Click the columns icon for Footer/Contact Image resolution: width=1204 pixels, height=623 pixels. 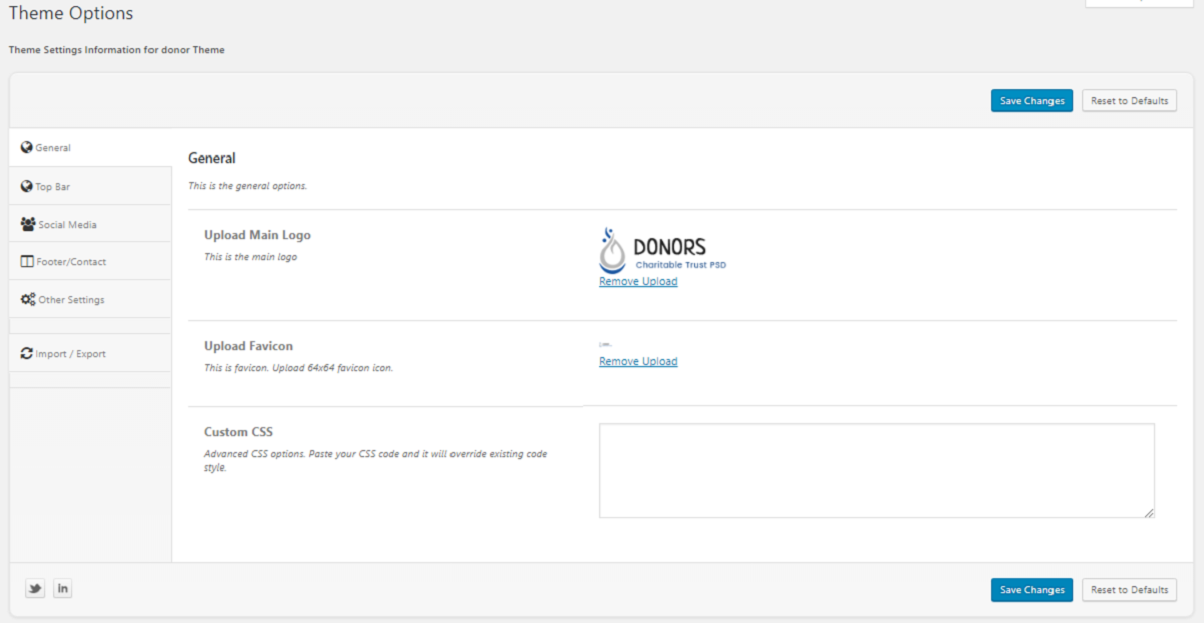pos(28,262)
